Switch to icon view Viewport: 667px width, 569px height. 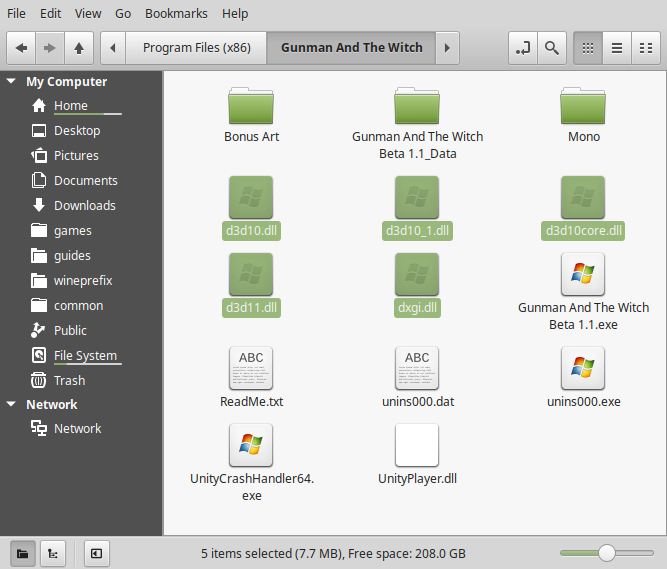pyautogui.click(x=588, y=48)
